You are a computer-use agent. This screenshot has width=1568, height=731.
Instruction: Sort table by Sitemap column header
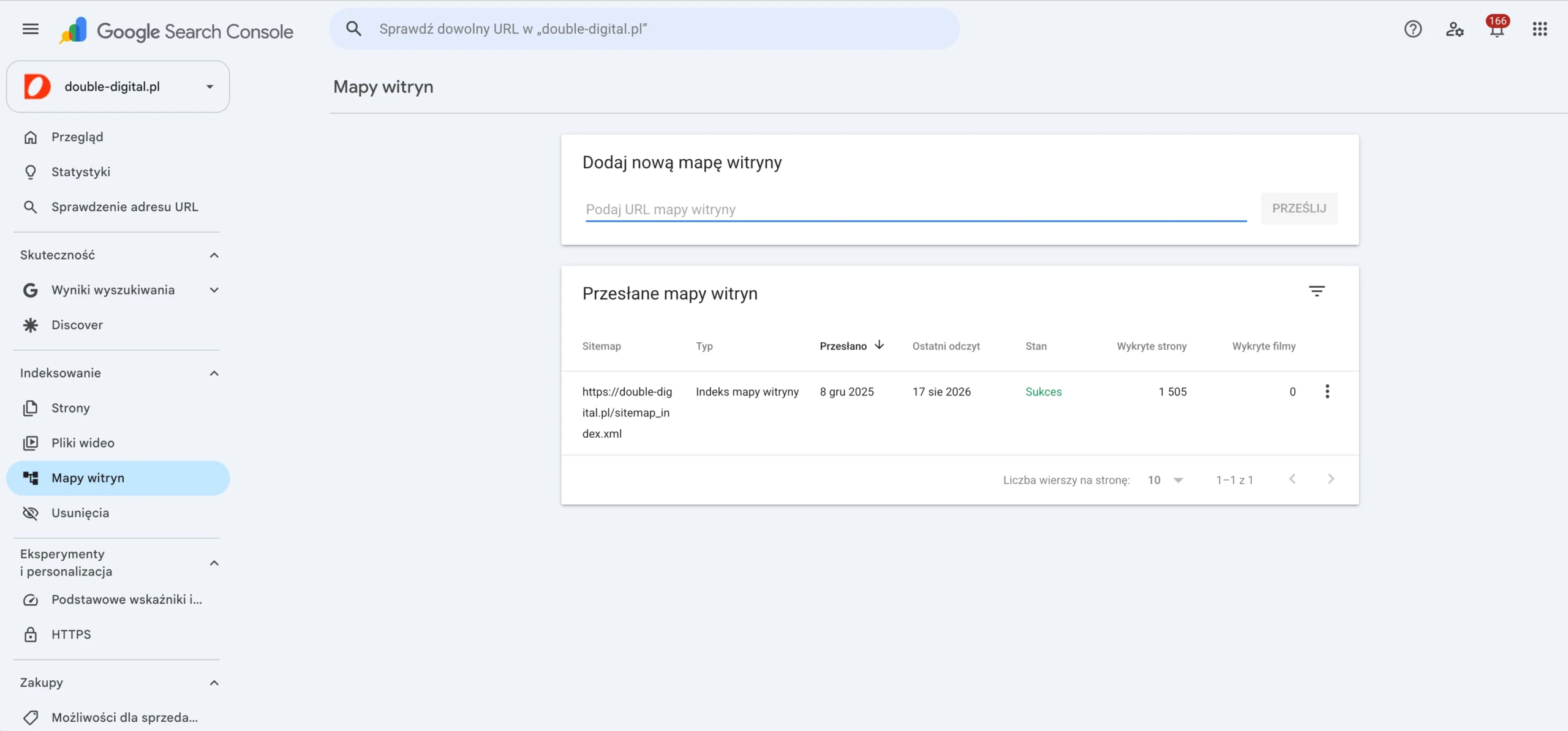(x=601, y=346)
